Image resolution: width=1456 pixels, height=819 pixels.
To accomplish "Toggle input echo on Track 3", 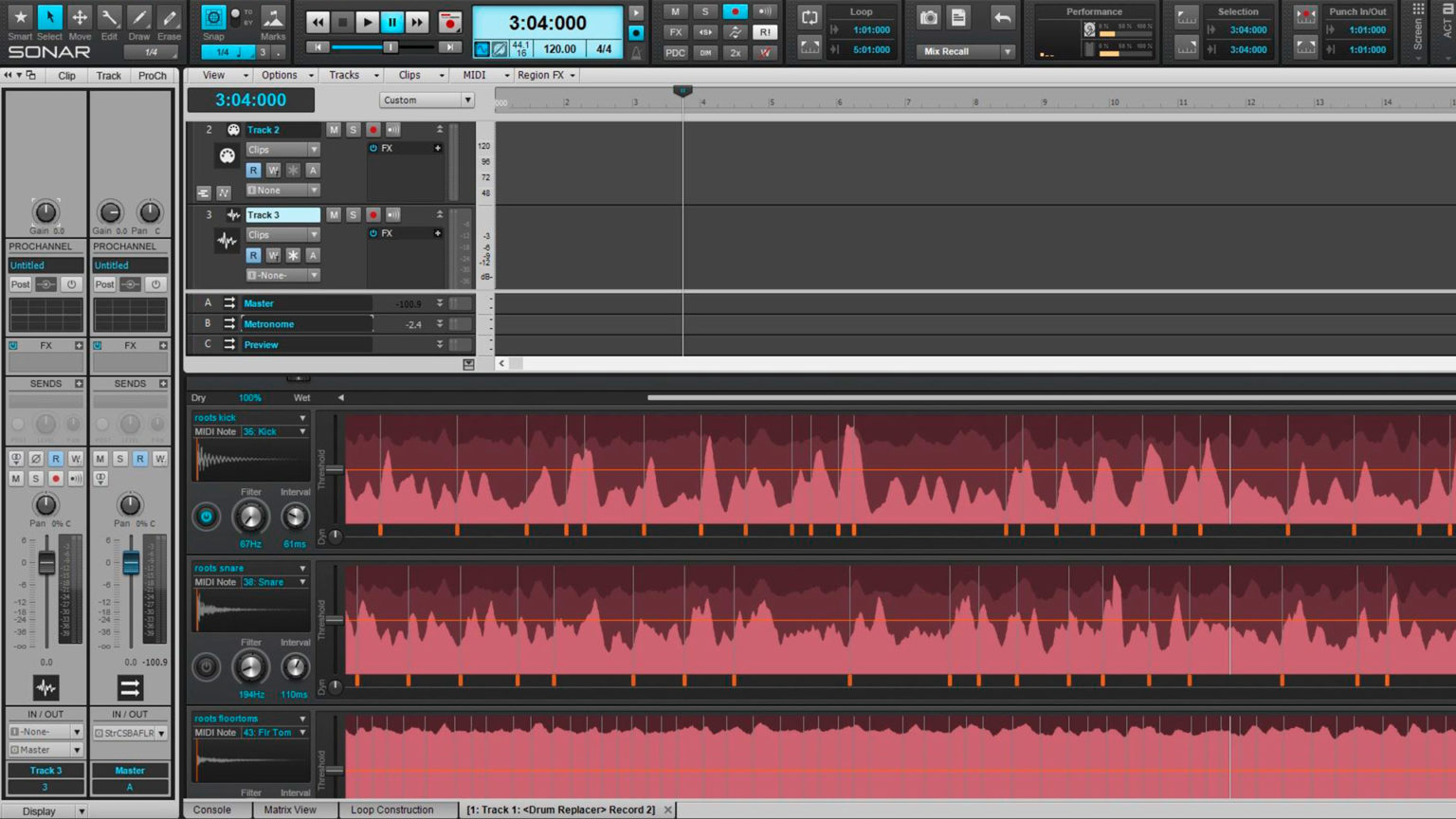I will [x=392, y=215].
